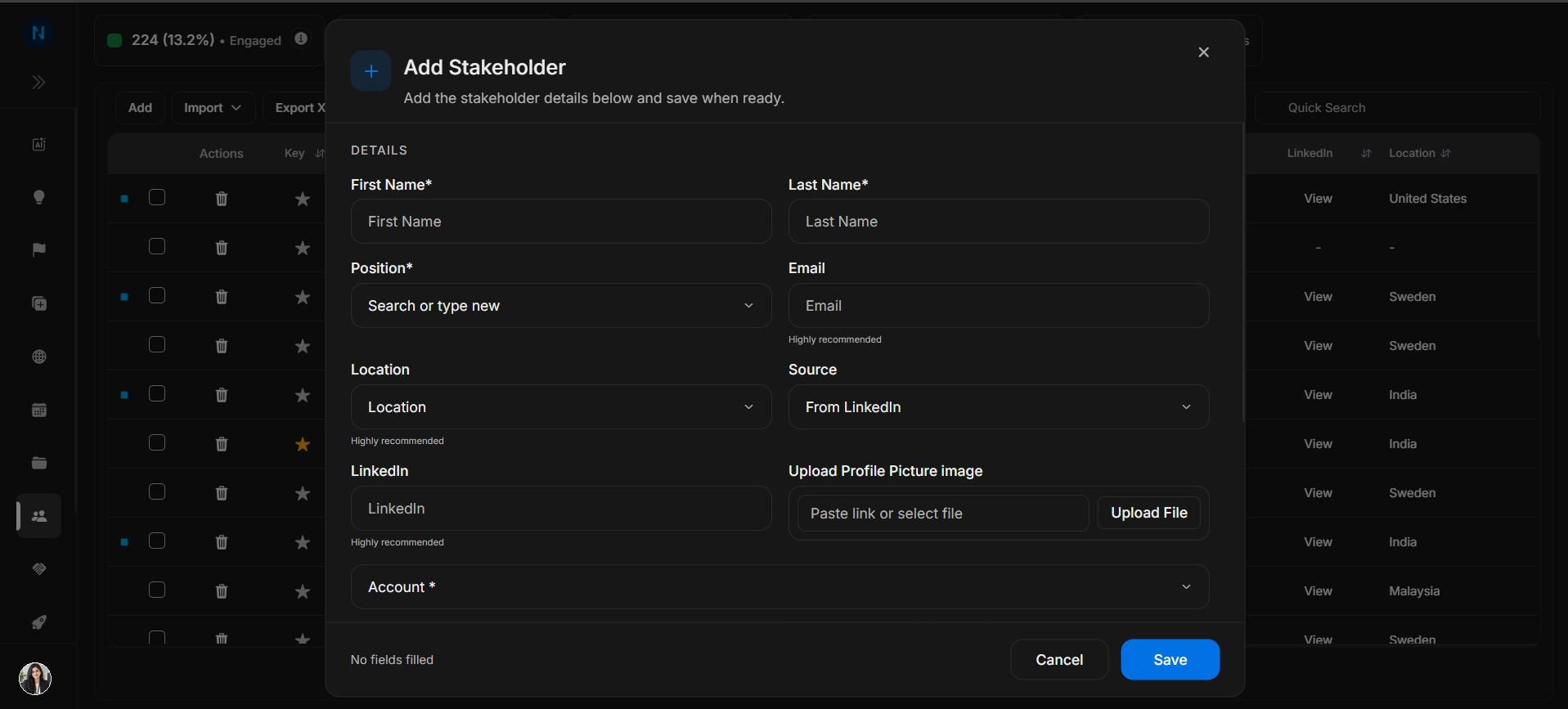Close the Add Stakeholder dialog
This screenshot has height=709, width=1568.
1203,52
